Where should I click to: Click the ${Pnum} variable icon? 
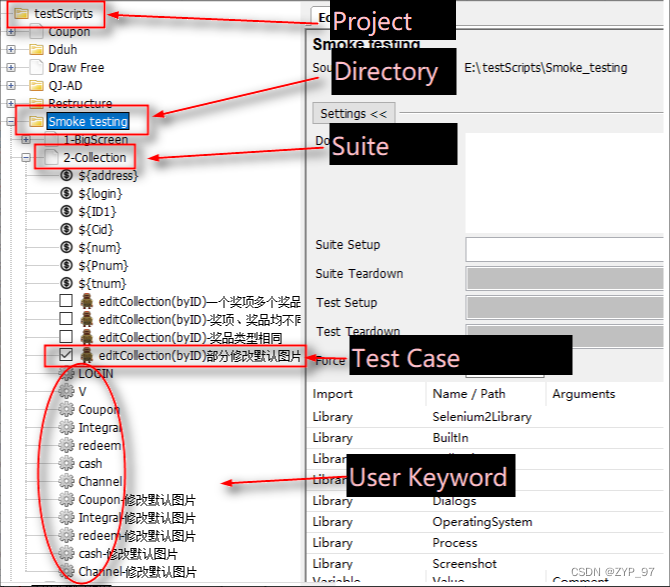(66, 265)
